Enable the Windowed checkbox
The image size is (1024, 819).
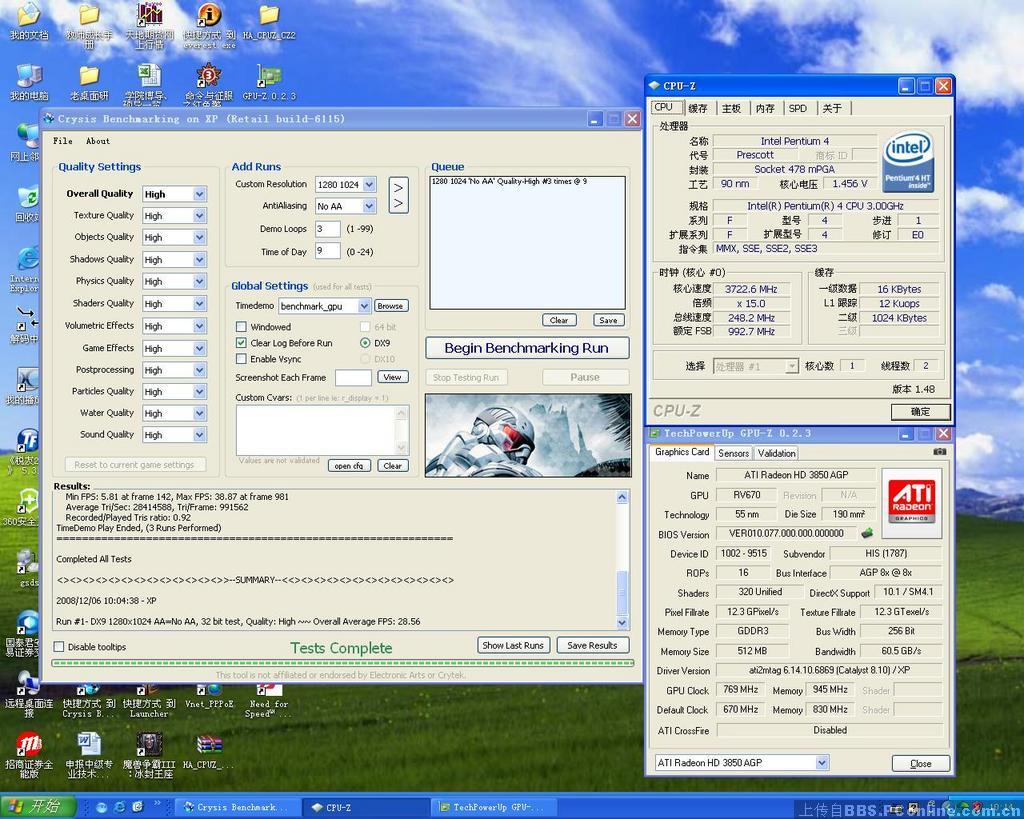click(x=241, y=327)
